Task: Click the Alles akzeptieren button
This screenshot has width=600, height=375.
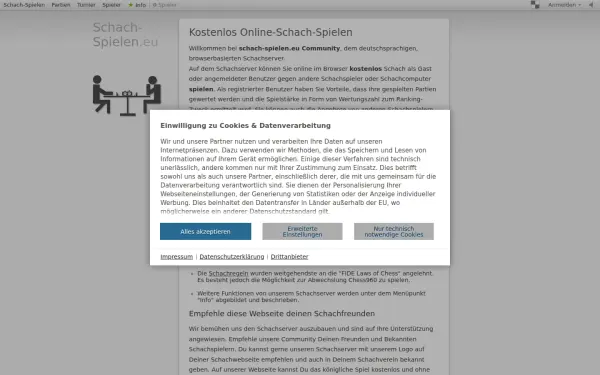Action: (x=205, y=232)
